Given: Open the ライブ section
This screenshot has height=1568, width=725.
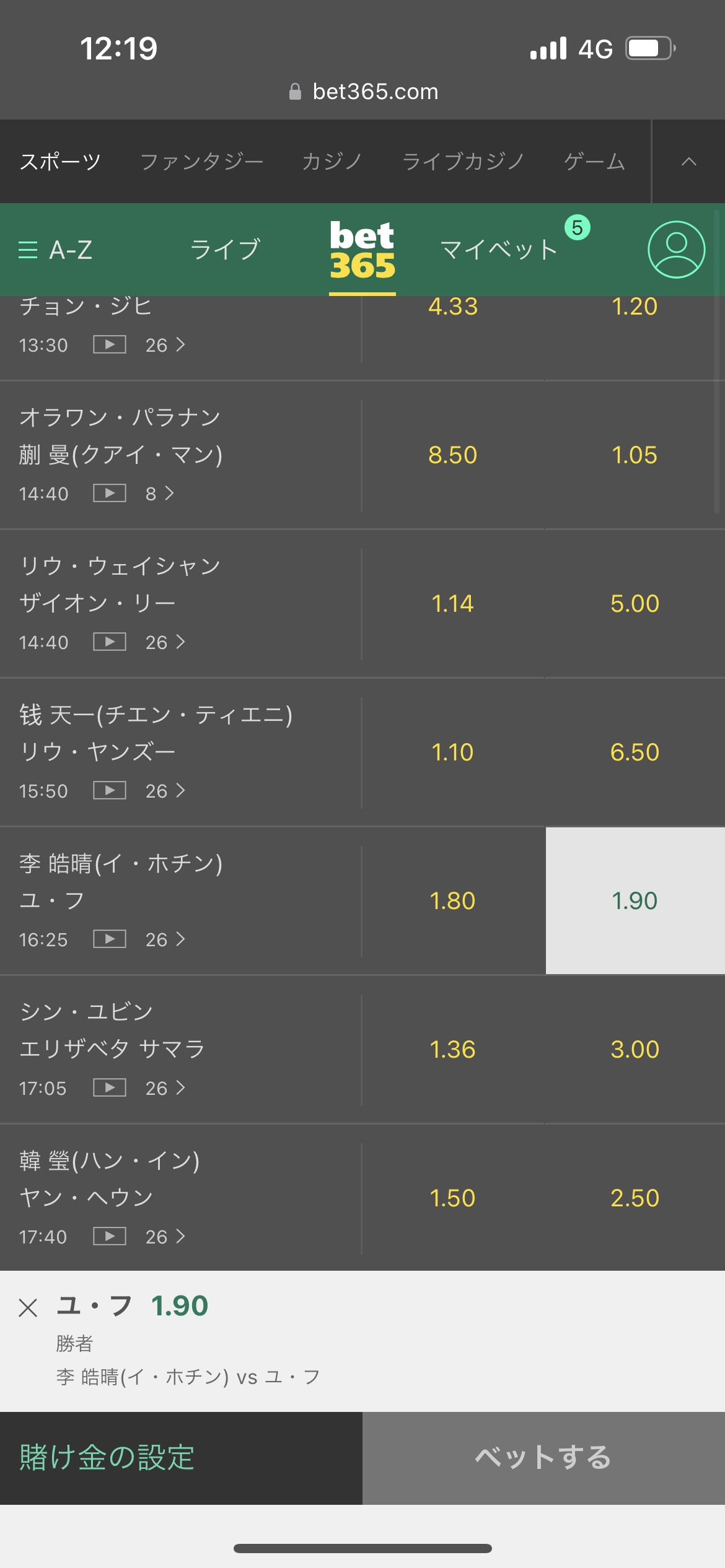Looking at the screenshot, I should tap(225, 250).
